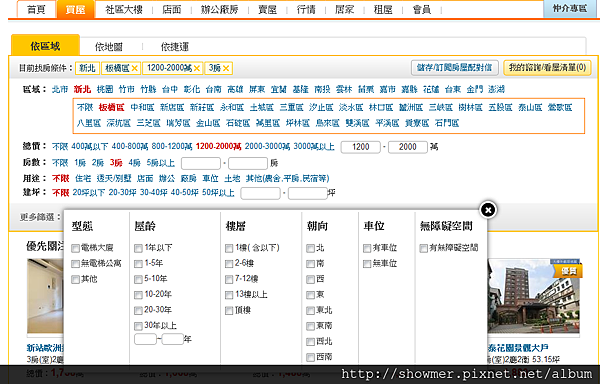The width and height of the screenshot is (600, 384).
Task: Click the 儲存/訂閱房屋配對信 button
Action: click(455, 68)
